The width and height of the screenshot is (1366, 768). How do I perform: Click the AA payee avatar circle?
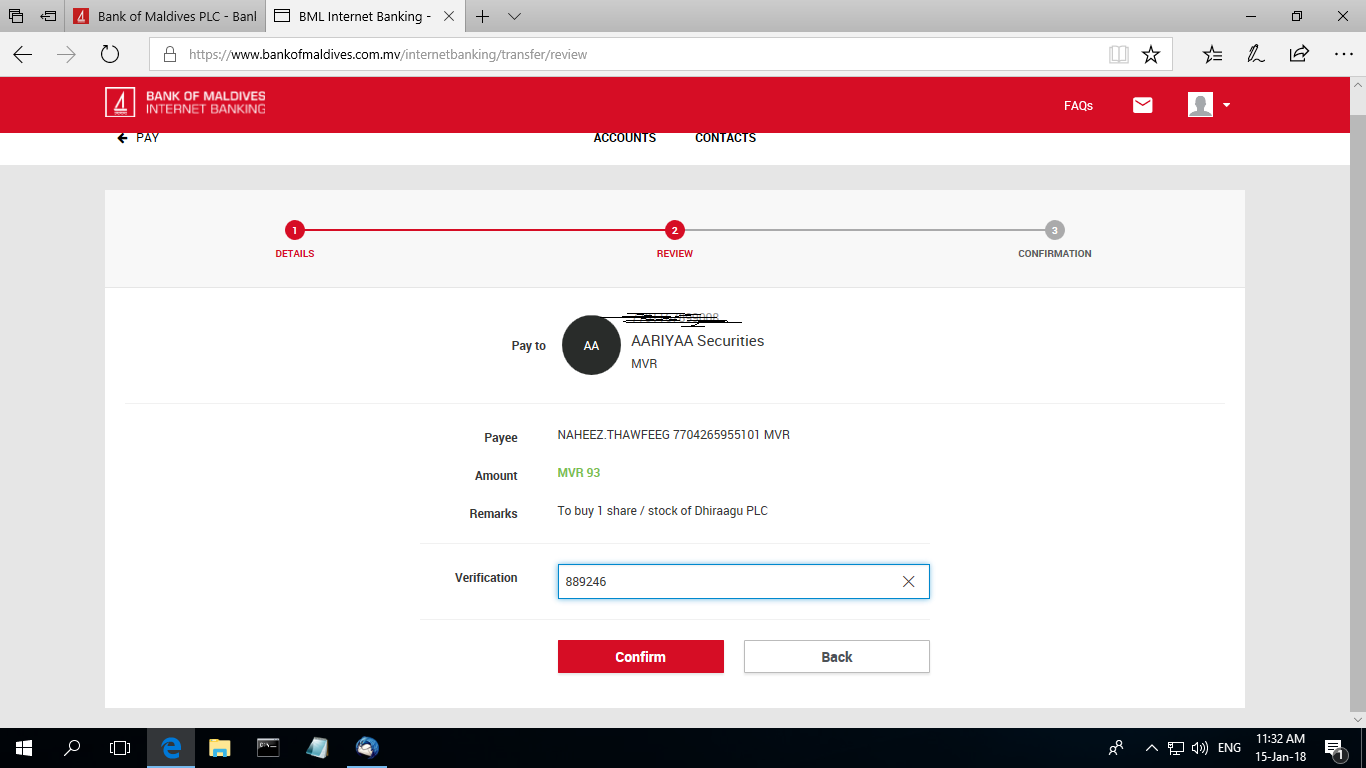click(x=592, y=346)
